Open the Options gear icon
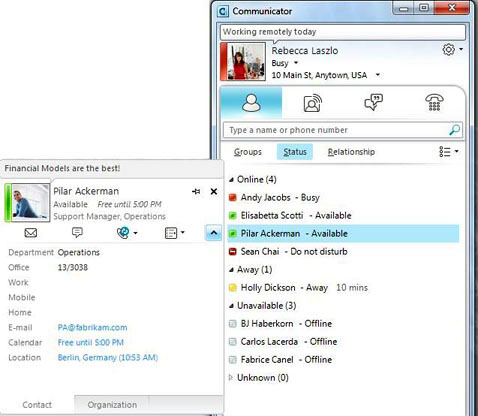 tap(449, 50)
